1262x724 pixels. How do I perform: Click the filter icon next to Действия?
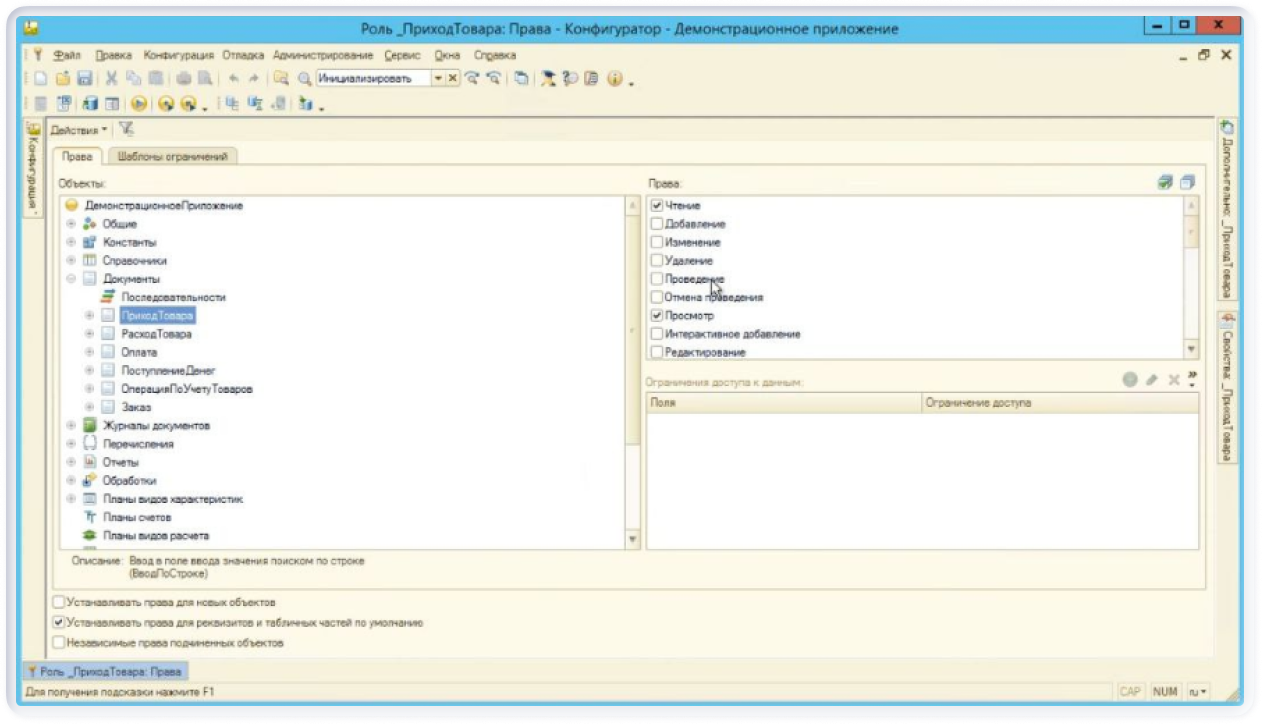[126, 129]
